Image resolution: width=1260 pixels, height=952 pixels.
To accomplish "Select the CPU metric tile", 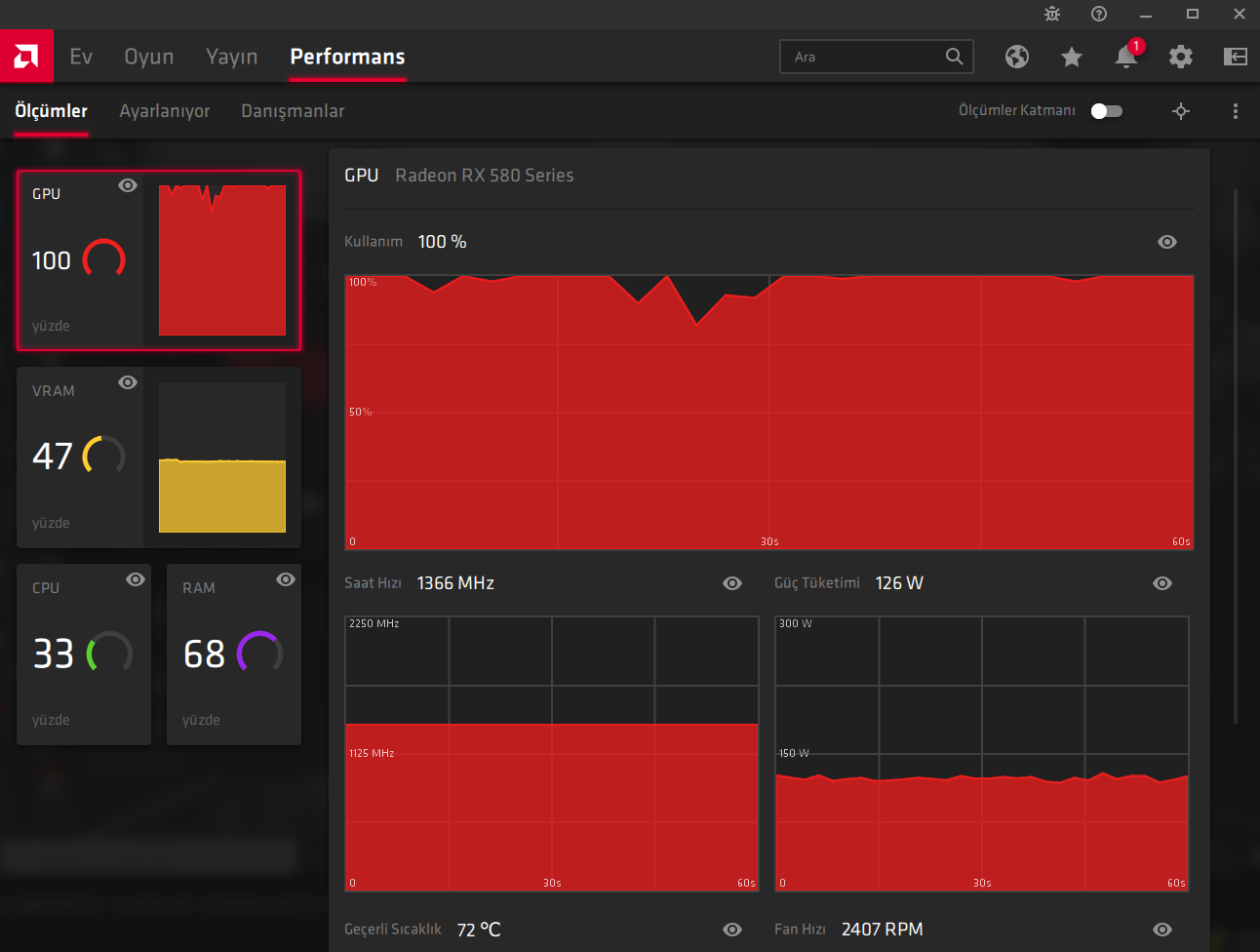I will (84, 654).
